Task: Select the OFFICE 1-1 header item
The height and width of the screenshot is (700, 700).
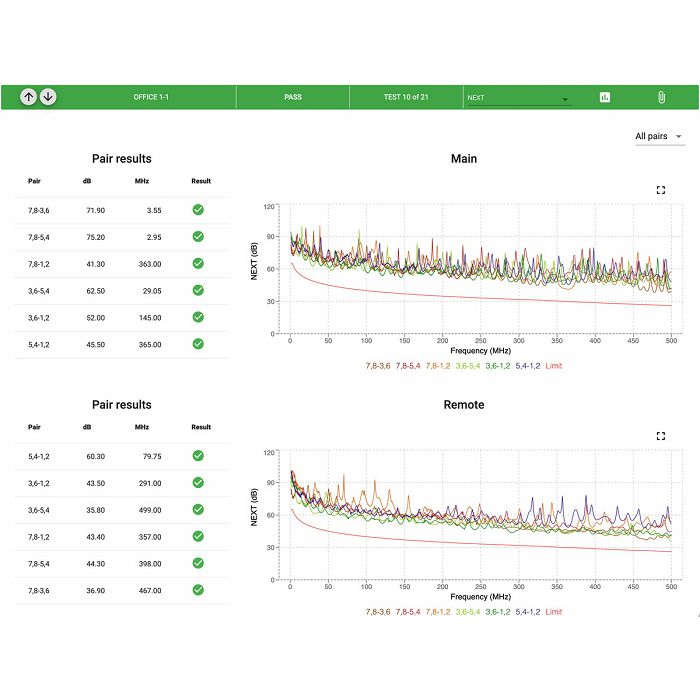Action: (x=151, y=97)
